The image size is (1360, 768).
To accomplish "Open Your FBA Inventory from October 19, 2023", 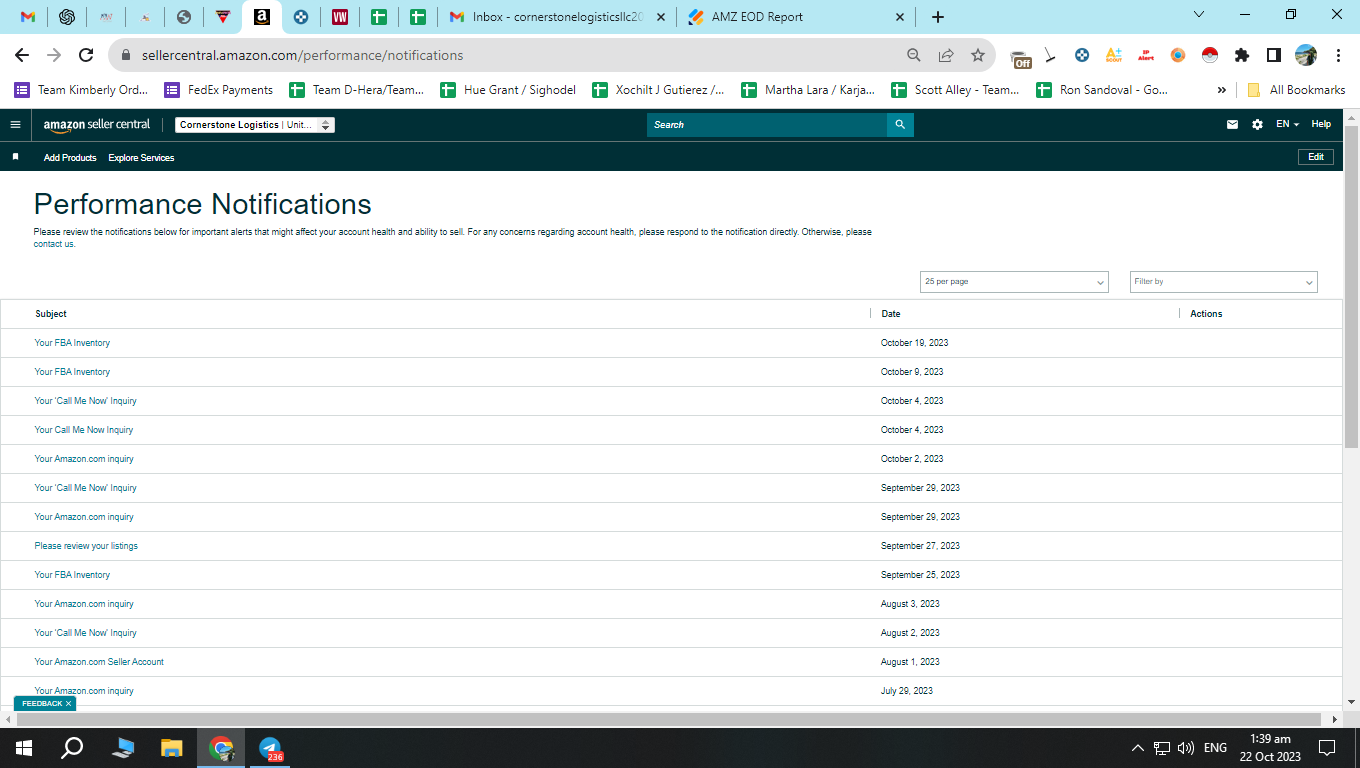I will click(x=72, y=343).
